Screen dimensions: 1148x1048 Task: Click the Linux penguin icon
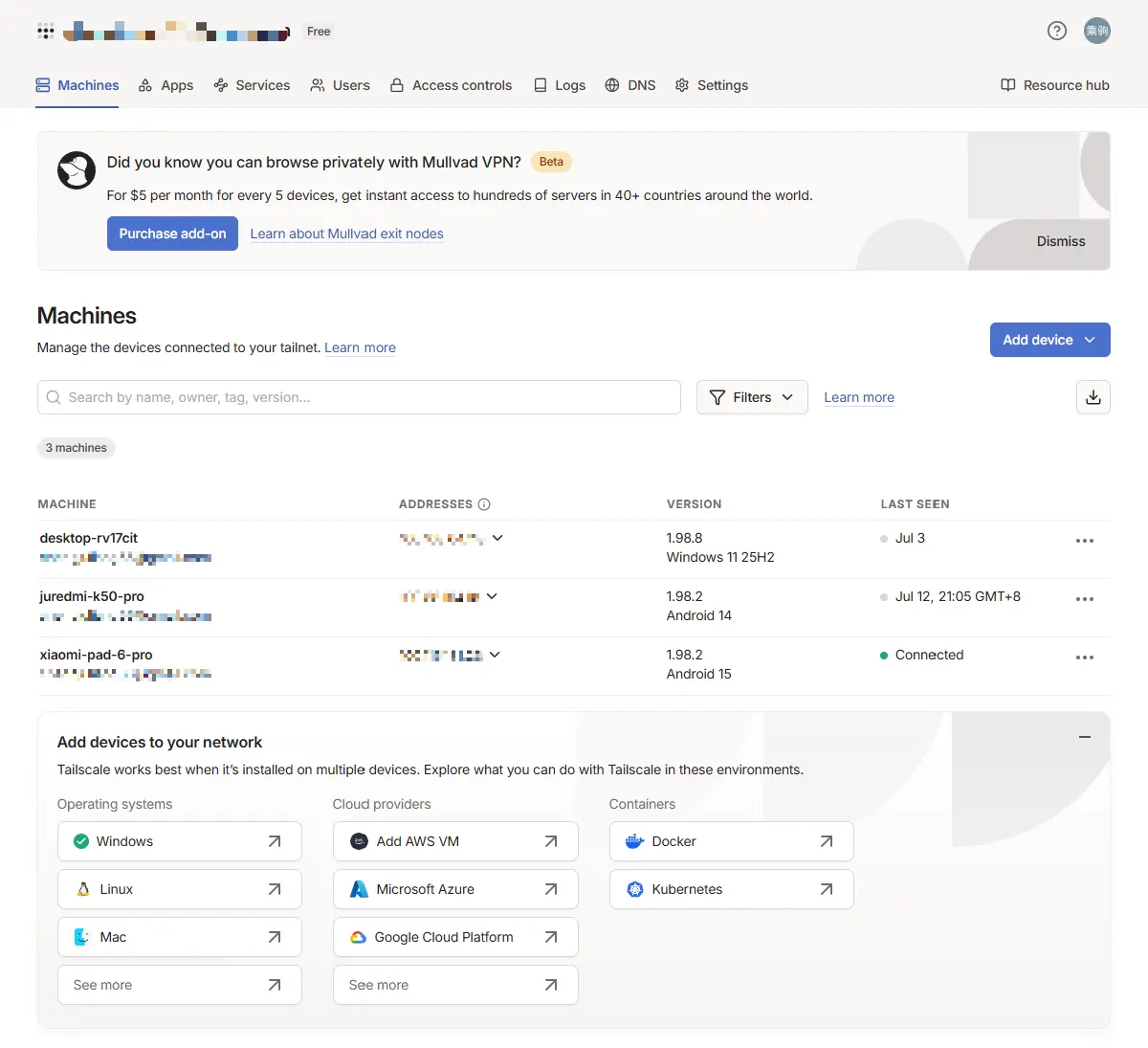pyautogui.click(x=83, y=889)
